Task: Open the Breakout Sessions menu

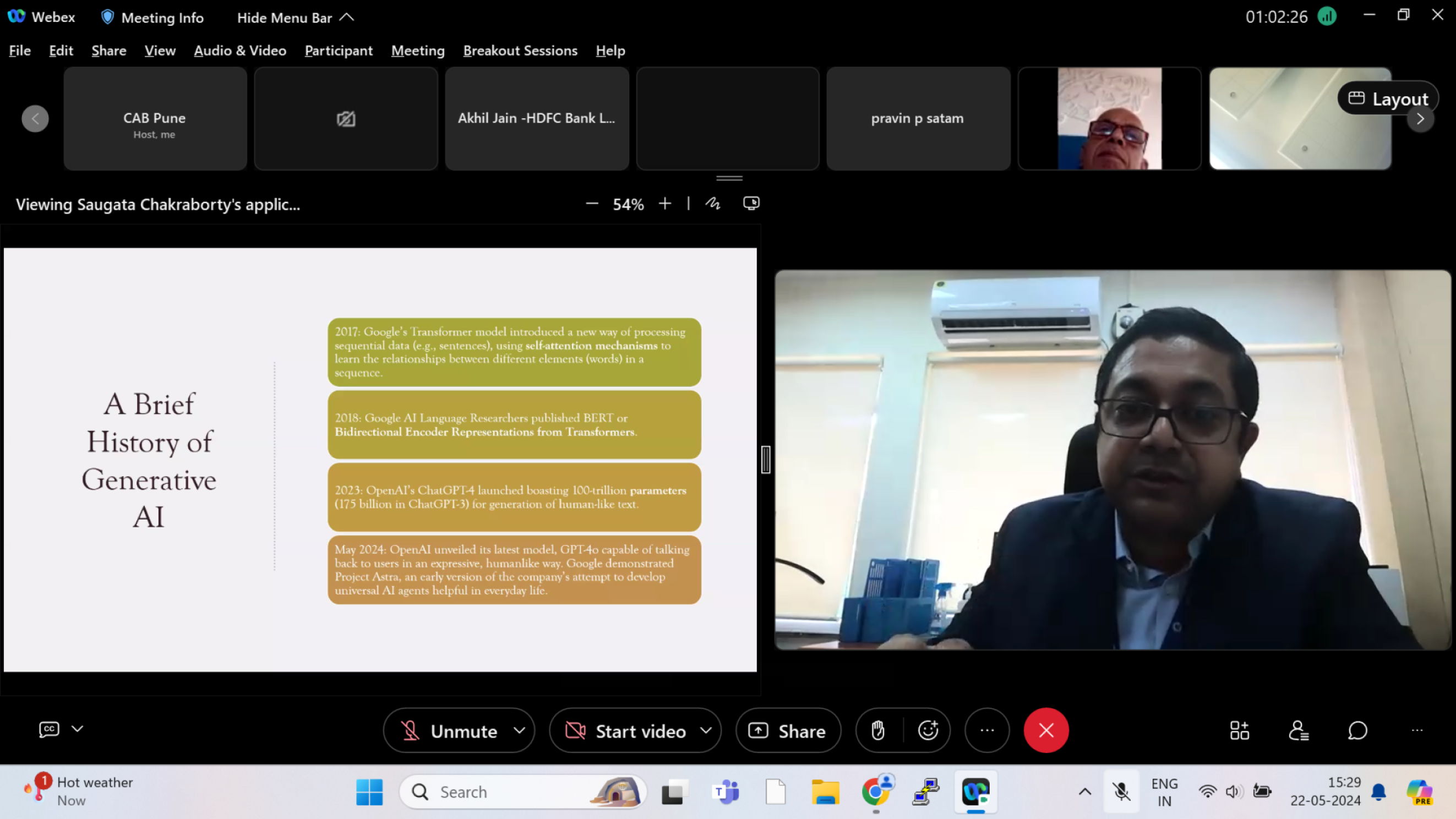Action: pos(520,51)
